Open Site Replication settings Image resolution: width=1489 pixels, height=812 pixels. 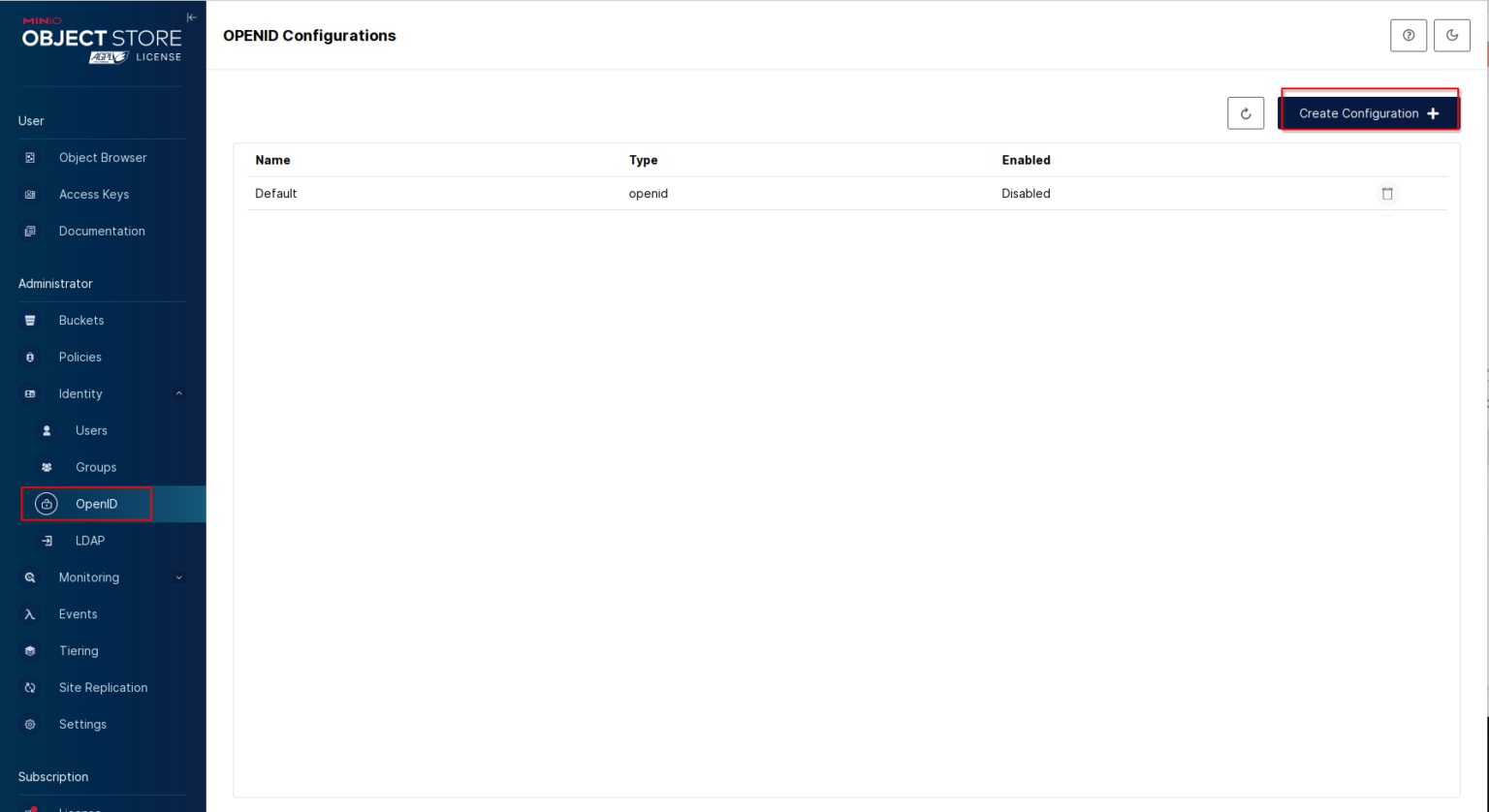coord(102,687)
